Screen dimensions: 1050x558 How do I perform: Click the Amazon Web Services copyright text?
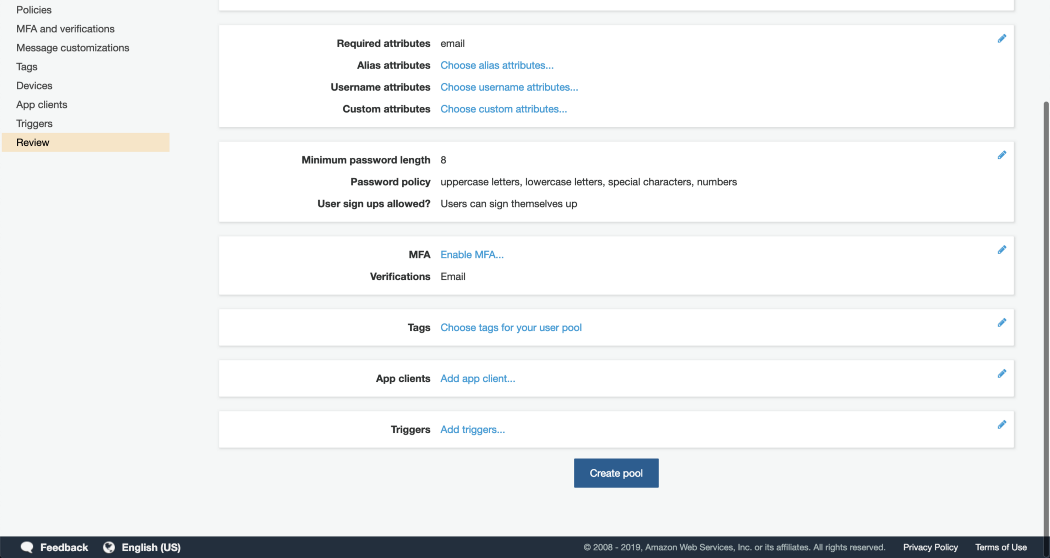[x=734, y=547]
